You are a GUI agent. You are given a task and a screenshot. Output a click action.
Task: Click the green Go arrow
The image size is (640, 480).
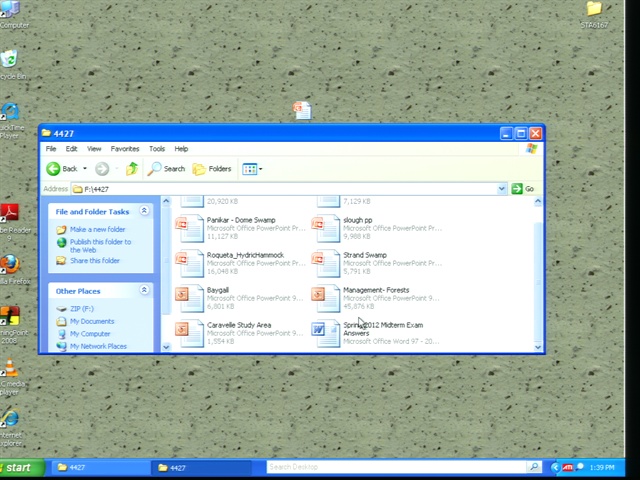coord(517,189)
